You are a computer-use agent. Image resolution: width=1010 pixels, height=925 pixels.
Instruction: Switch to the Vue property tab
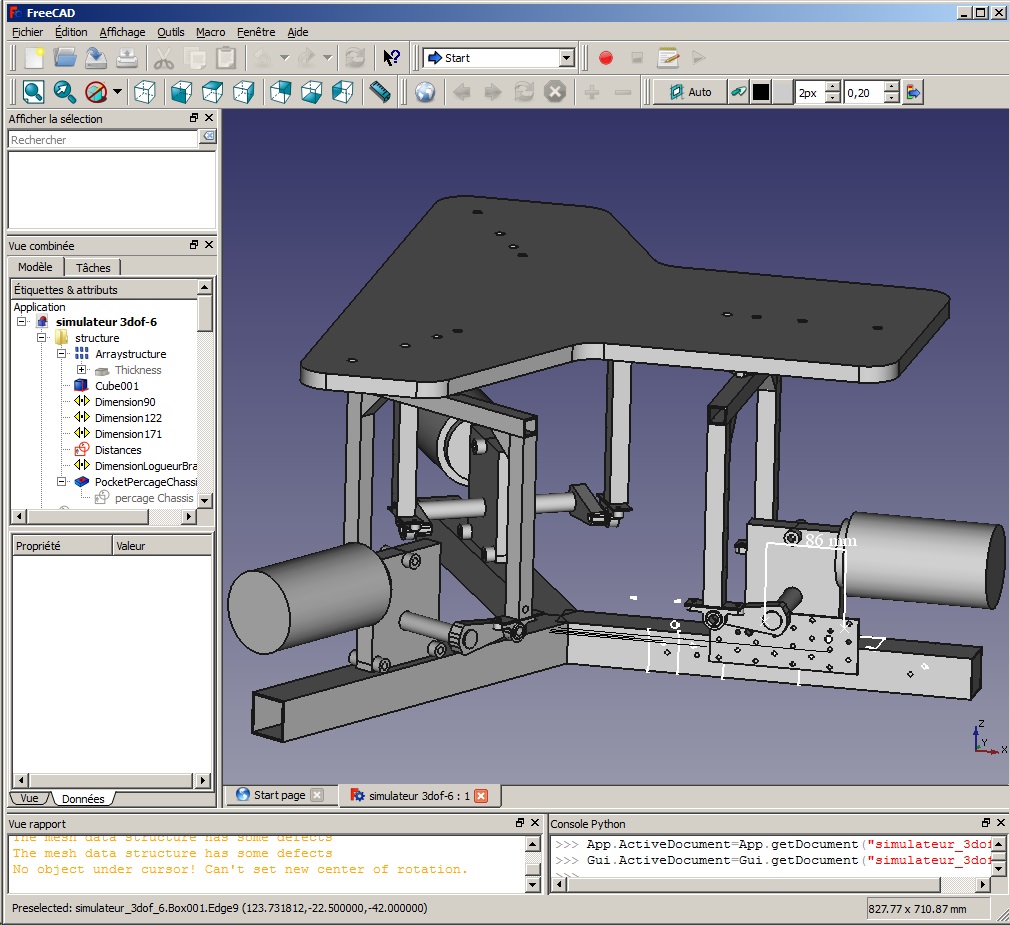coord(29,798)
